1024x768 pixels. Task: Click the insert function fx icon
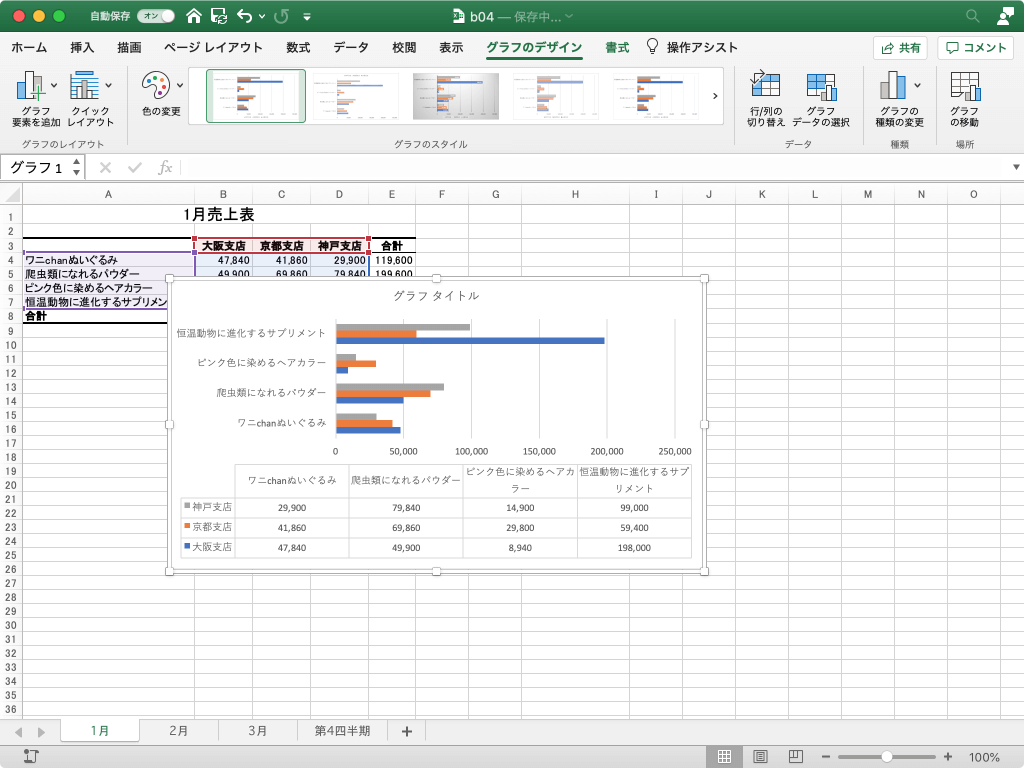[x=165, y=168]
